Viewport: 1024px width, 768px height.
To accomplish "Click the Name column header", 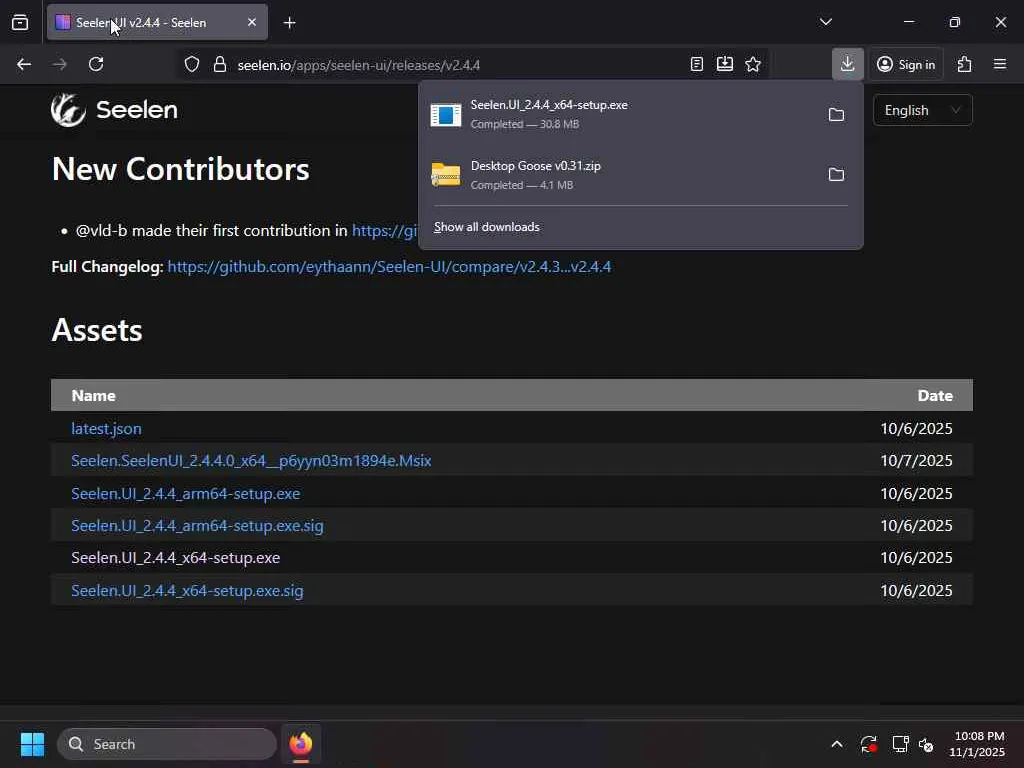I will pyautogui.click(x=93, y=396).
